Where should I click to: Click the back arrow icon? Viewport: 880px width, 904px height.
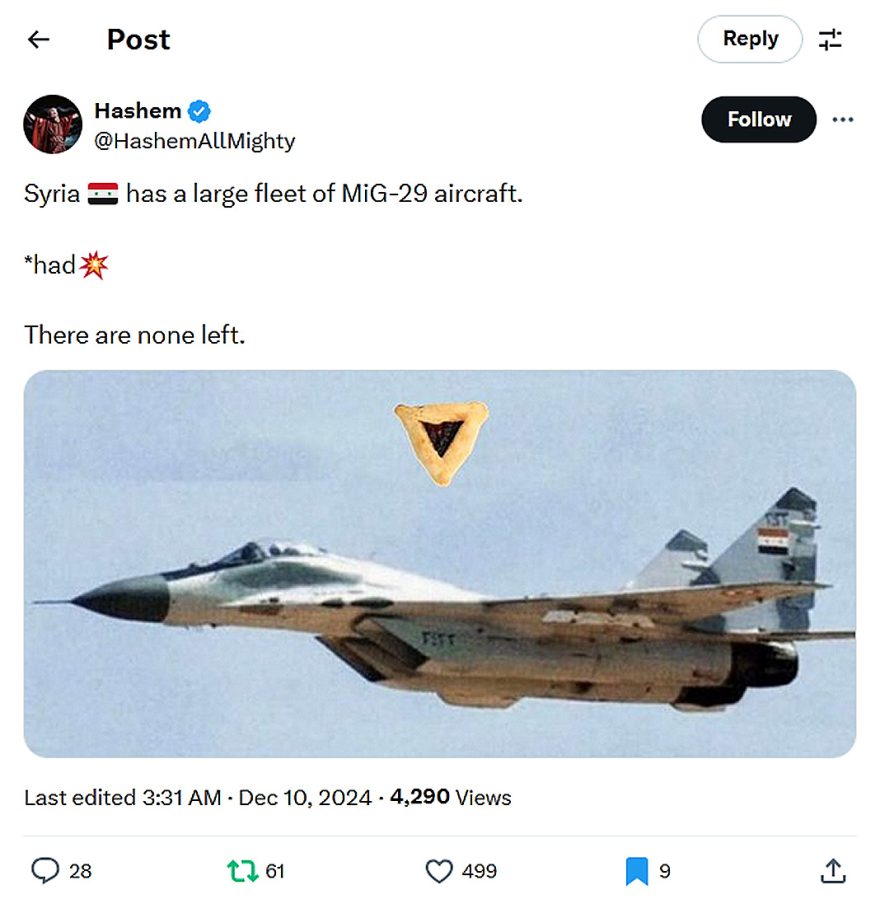(x=39, y=40)
